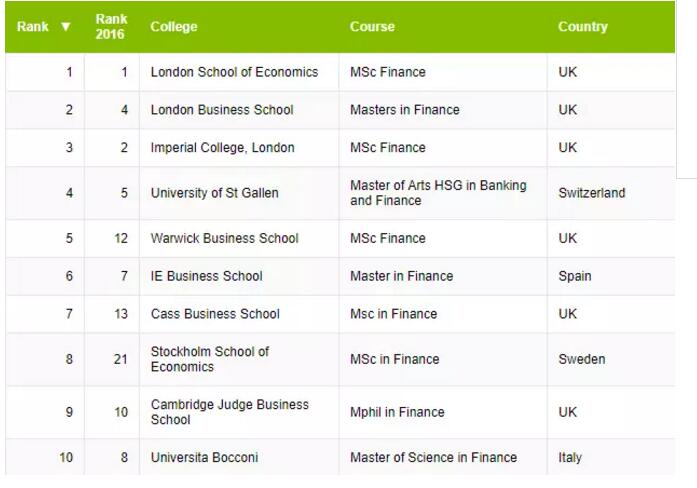This screenshot has width=697, height=488.
Task: Select London School of Economics row
Action: click(x=234, y=72)
